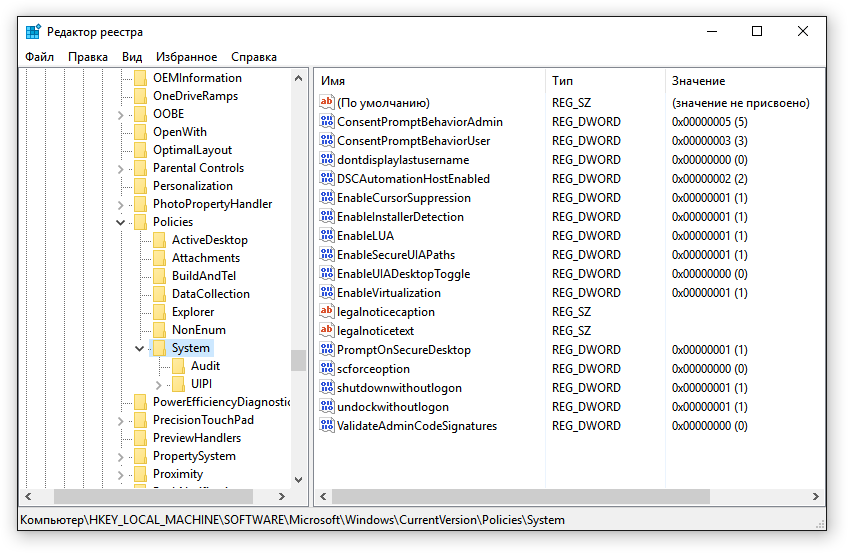Expand the UIPI key

(x=158, y=385)
